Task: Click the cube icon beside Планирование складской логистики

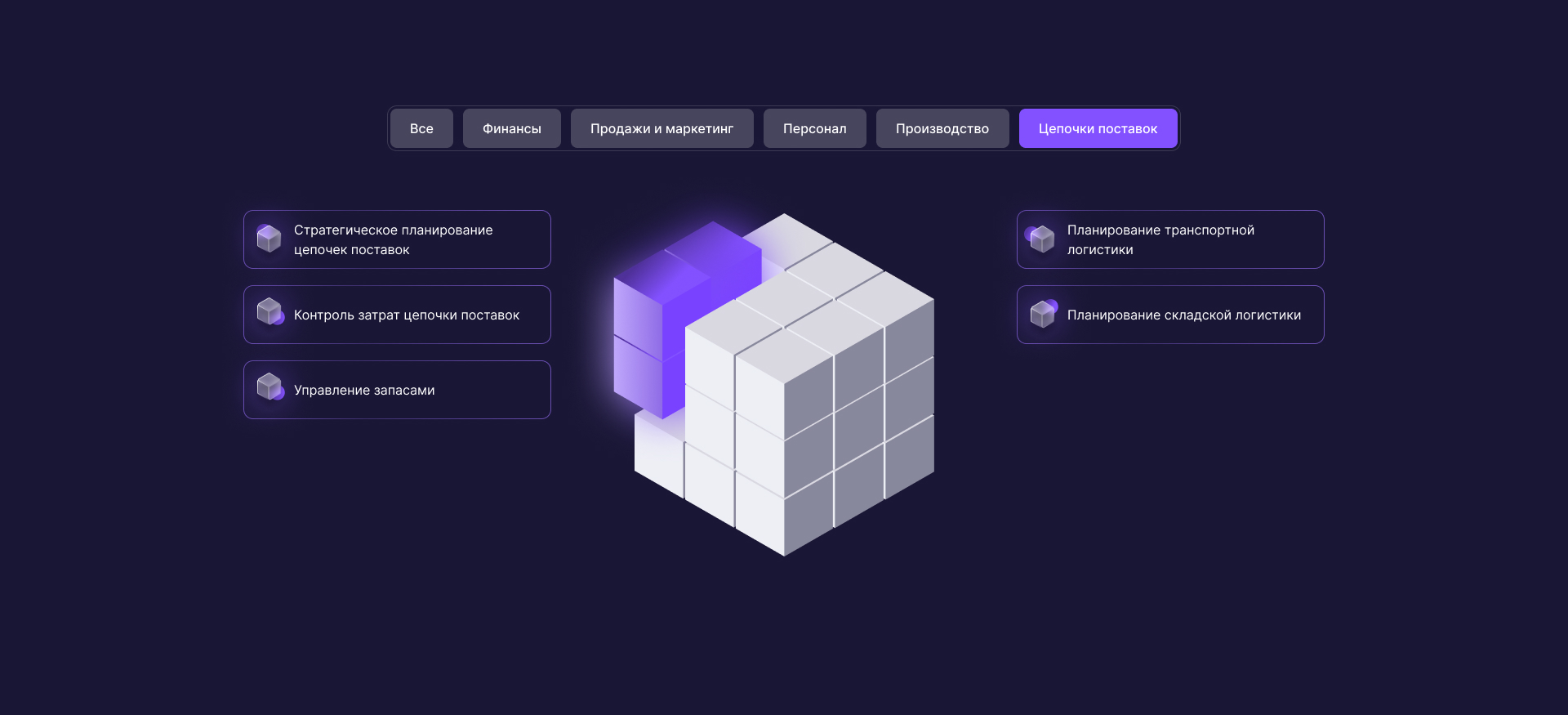Action: coord(1042,314)
